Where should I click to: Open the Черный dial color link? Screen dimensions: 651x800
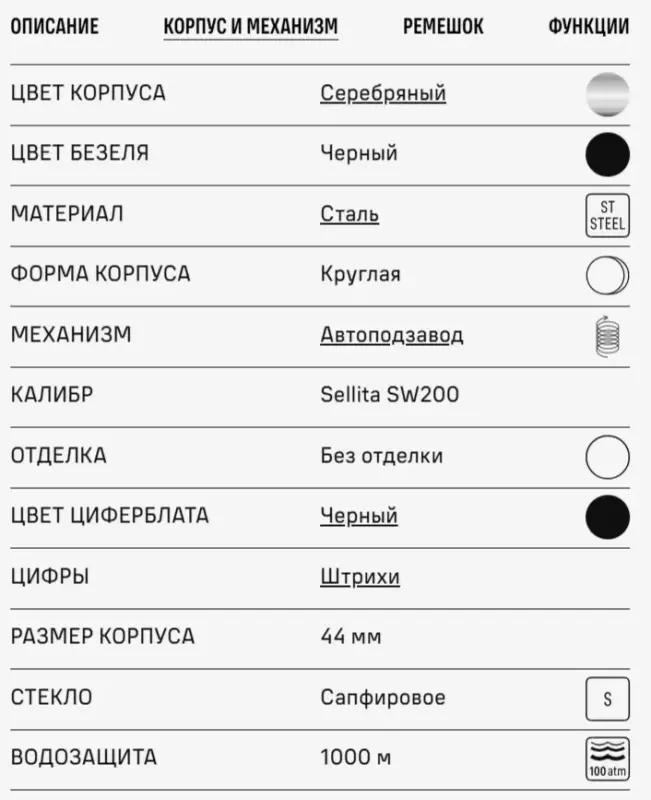pos(359,516)
